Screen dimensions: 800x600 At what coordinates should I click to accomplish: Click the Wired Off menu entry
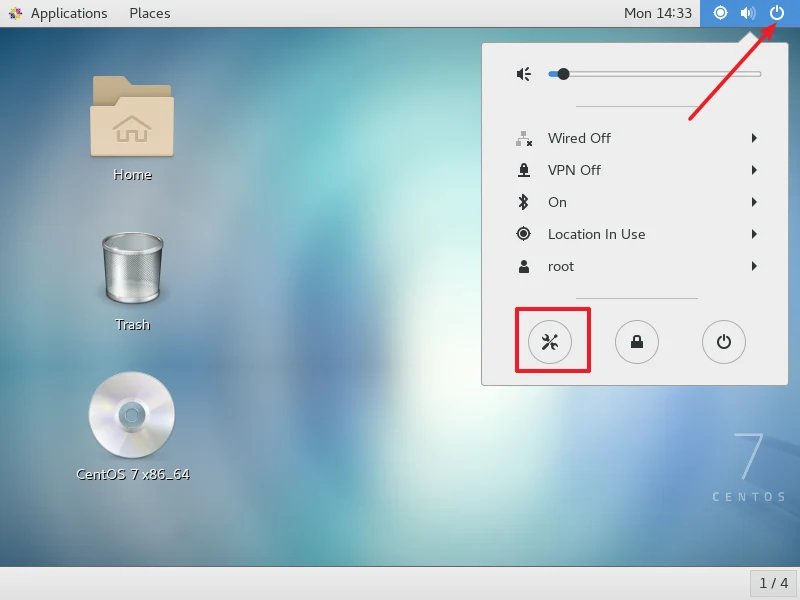tap(635, 138)
